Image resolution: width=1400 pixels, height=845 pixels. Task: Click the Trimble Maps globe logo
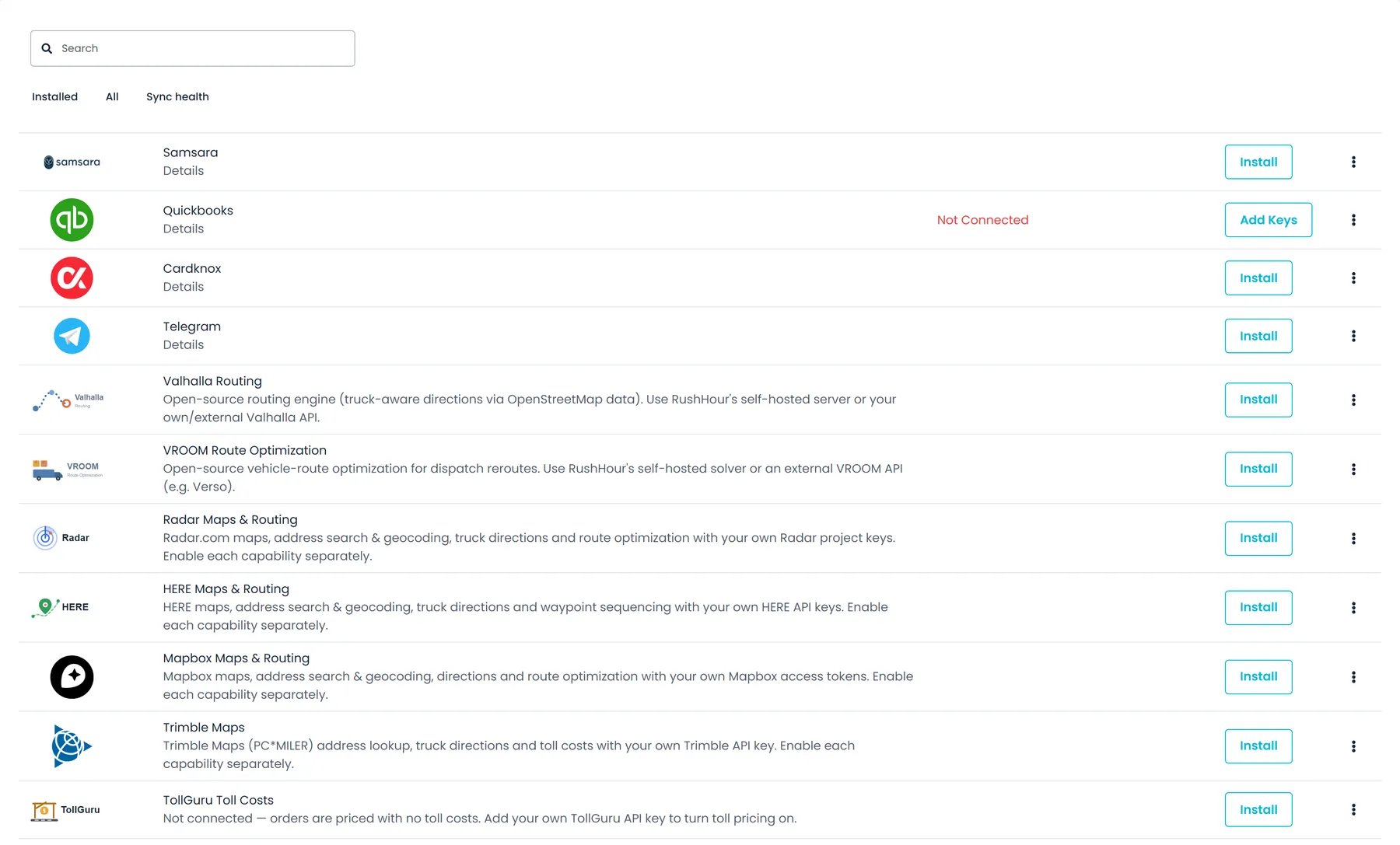tap(72, 745)
